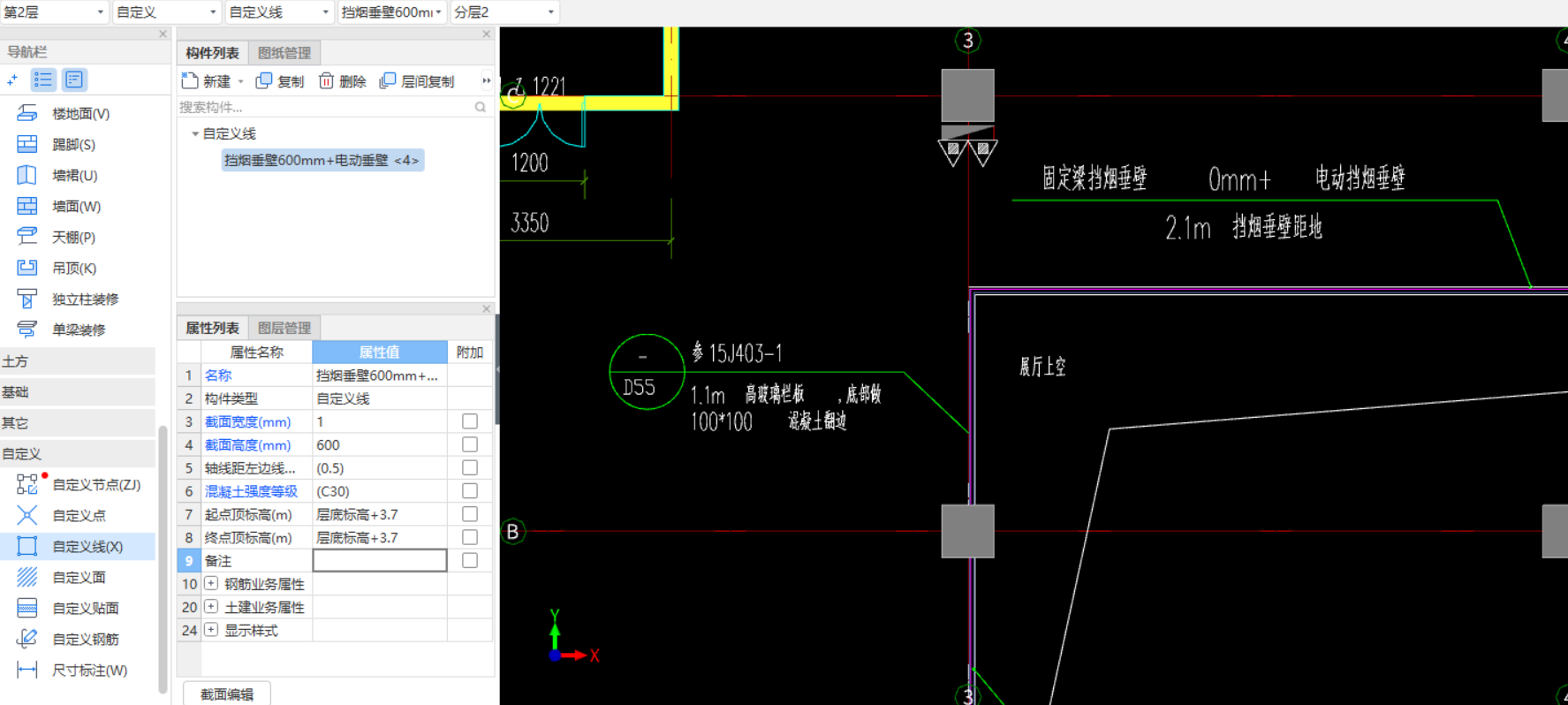Image resolution: width=1568 pixels, height=705 pixels.
Task: Select the 尺寸标注(W) dimension icon
Action: [27, 670]
